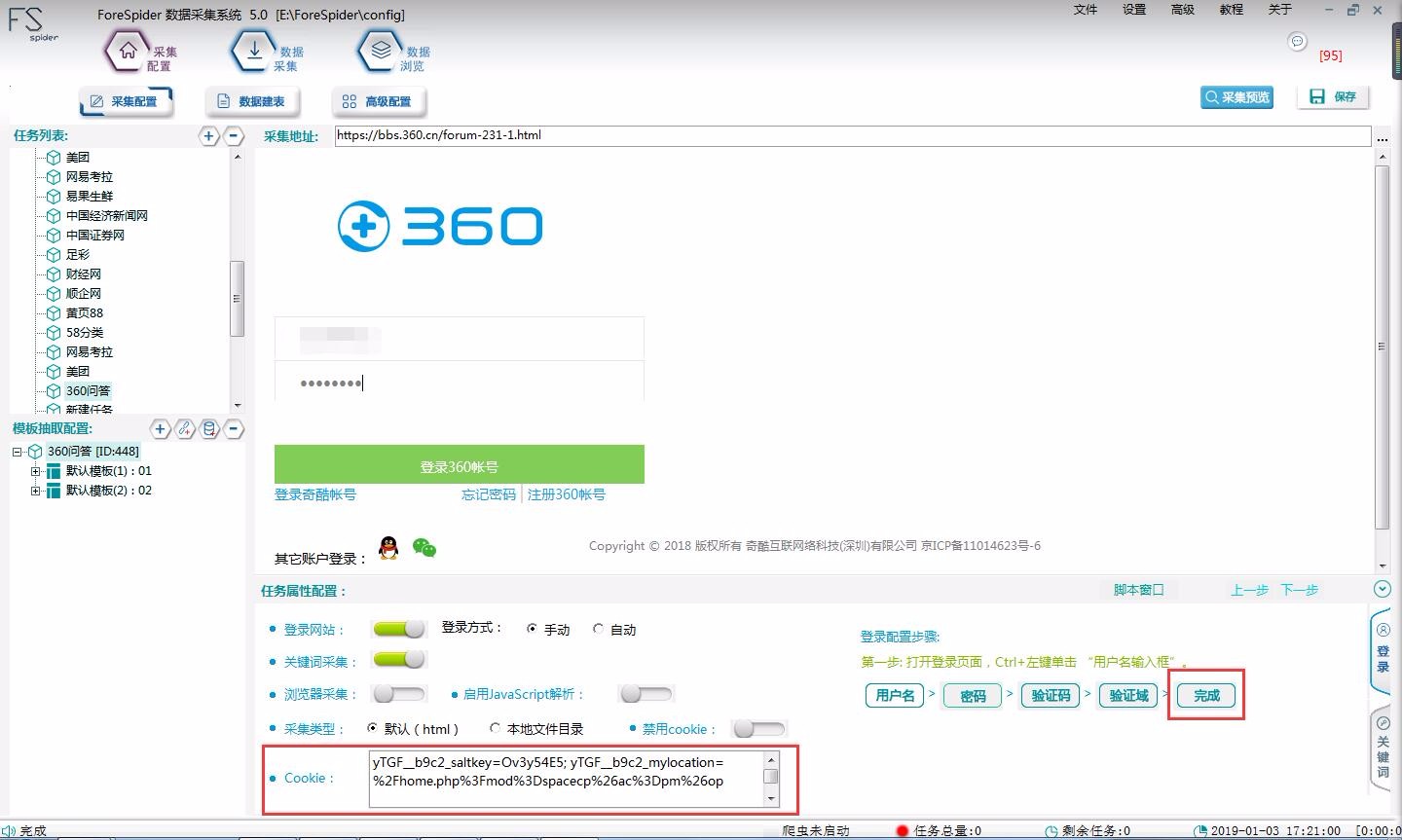
Task: Click the green 登录360帐号 button
Action: (x=460, y=464)
